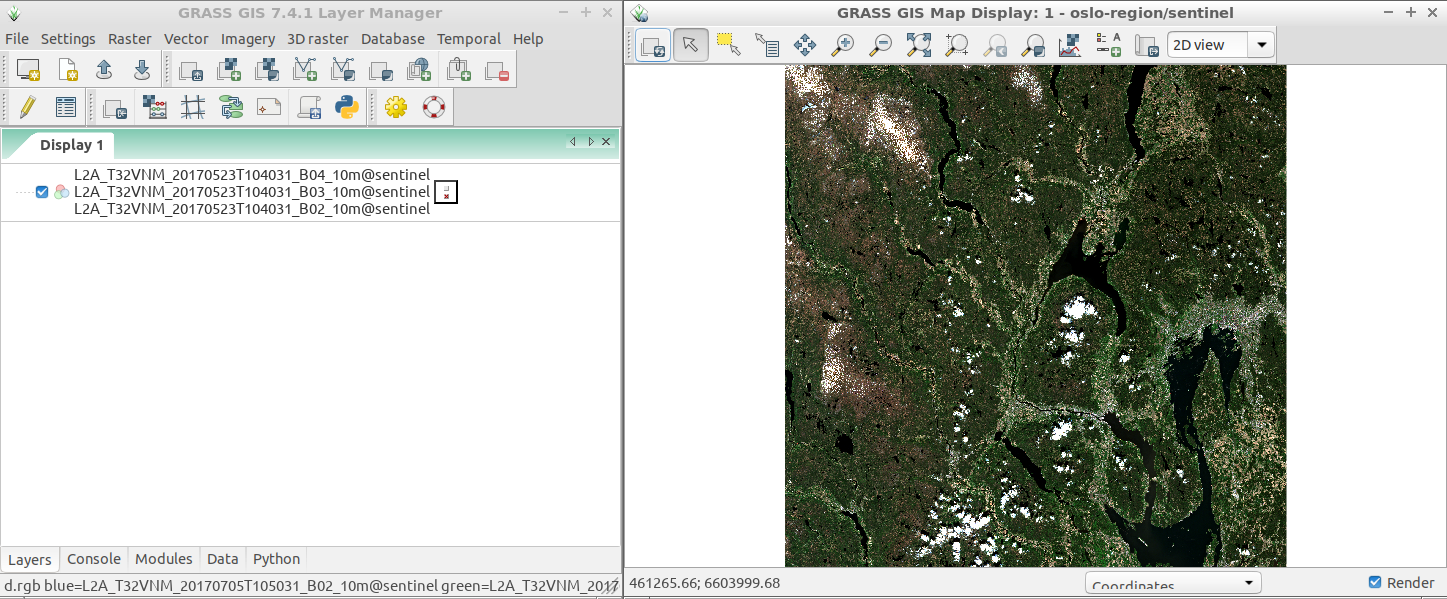Open the Settings menu
The width and height of the screenshot is (1447, 599).
(x=68, y=39)
